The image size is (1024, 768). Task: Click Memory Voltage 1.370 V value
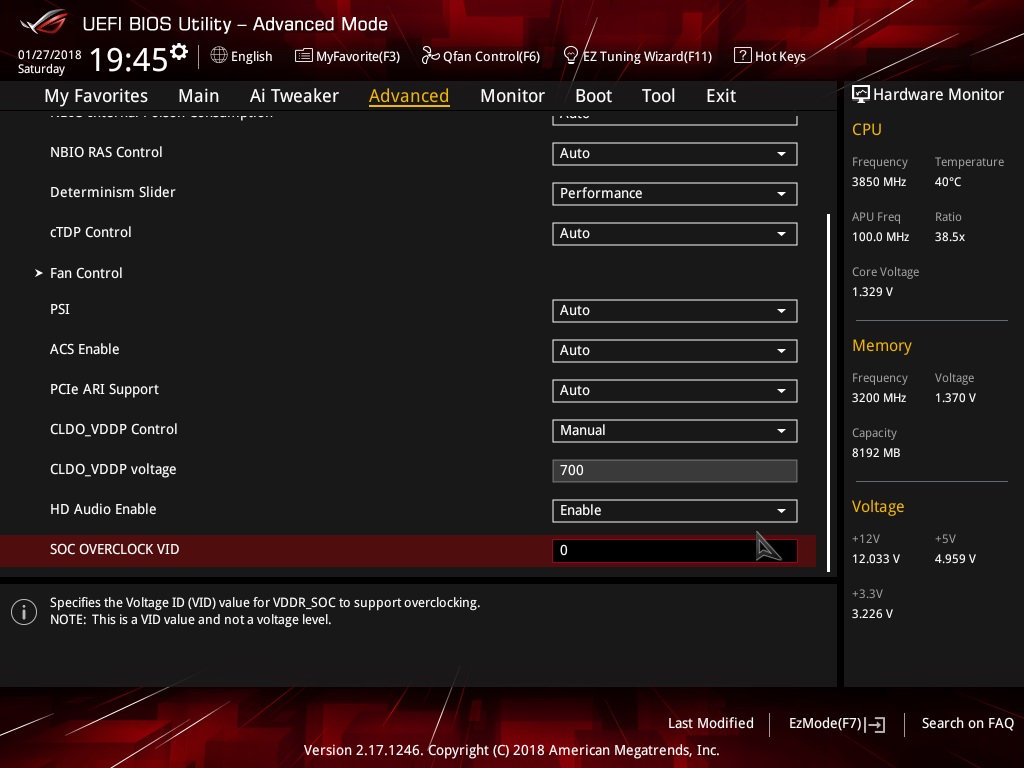tap(955, 398)
